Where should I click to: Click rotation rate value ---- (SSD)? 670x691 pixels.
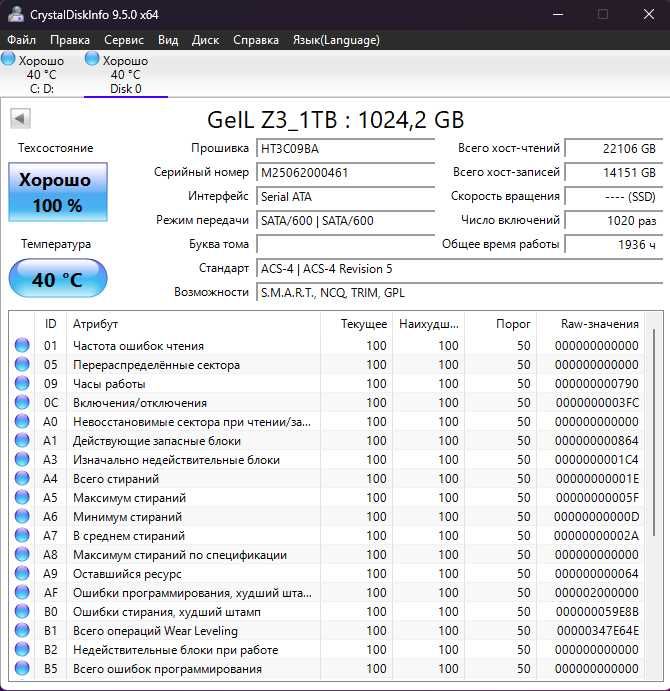pyautogui.click(x=614, y=197)
